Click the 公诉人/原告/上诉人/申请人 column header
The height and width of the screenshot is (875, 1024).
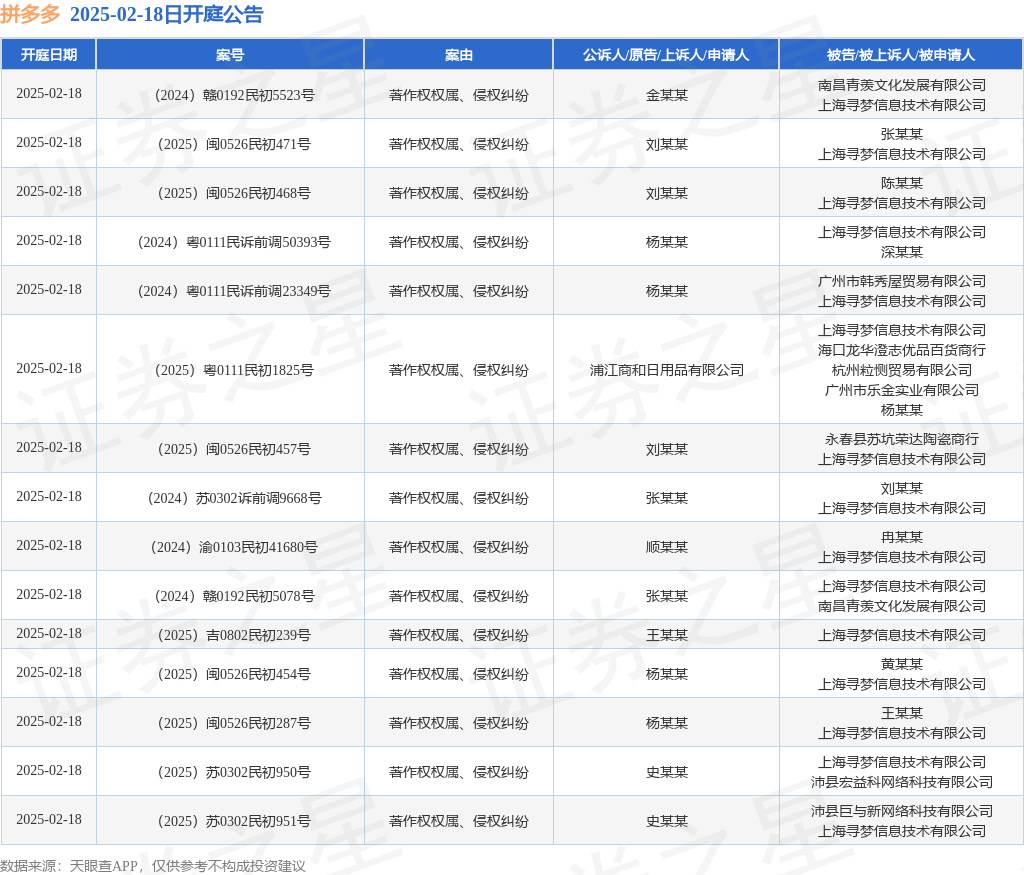coord(666,55)
